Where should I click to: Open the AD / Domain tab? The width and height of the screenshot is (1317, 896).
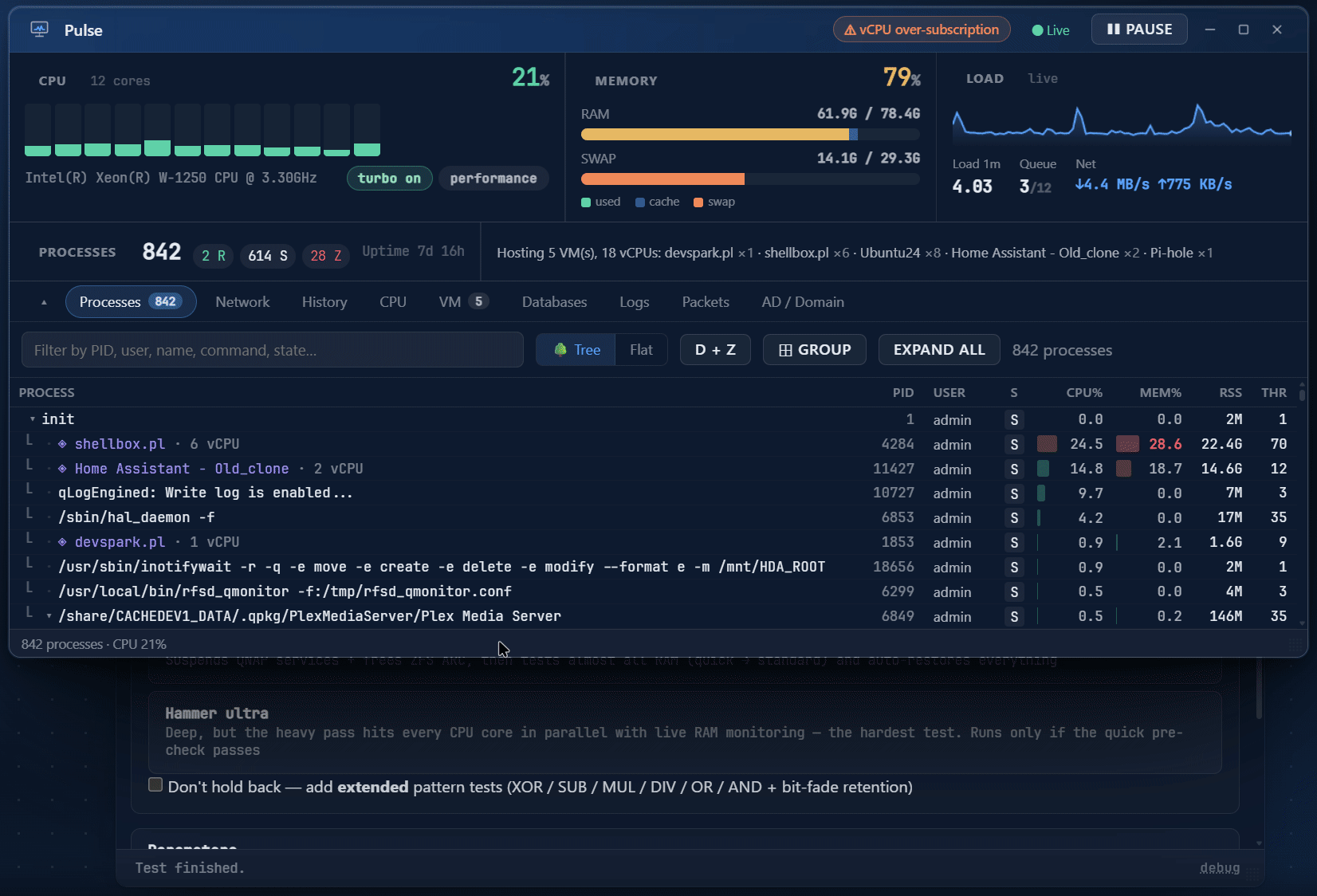pyautogui.click(x=803, y=302)
